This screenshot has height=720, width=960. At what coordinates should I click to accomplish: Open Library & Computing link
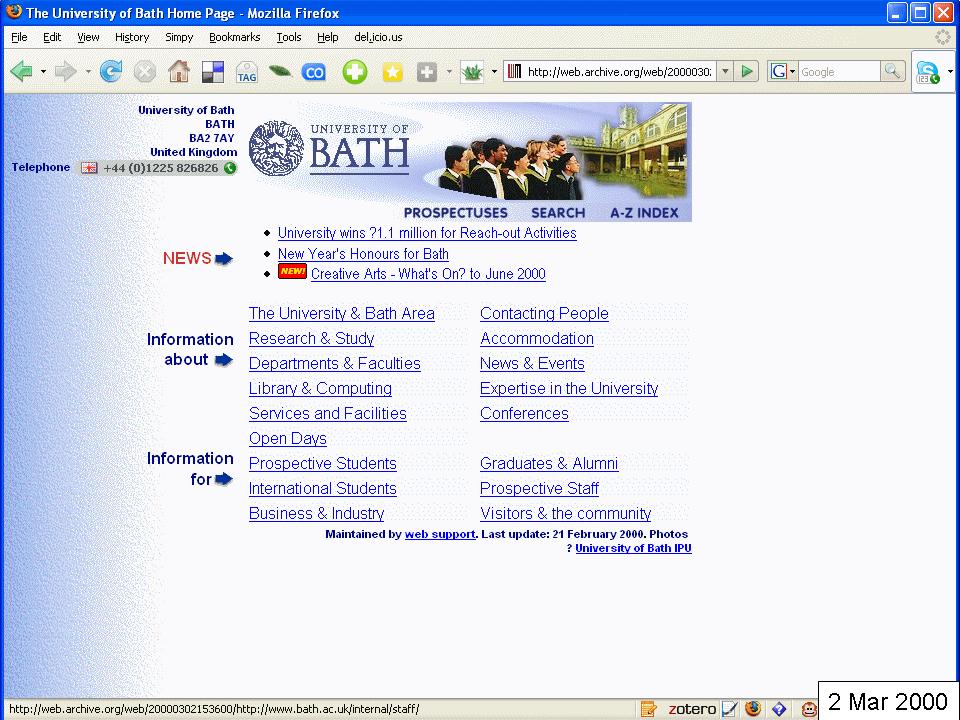click(320, 389)
